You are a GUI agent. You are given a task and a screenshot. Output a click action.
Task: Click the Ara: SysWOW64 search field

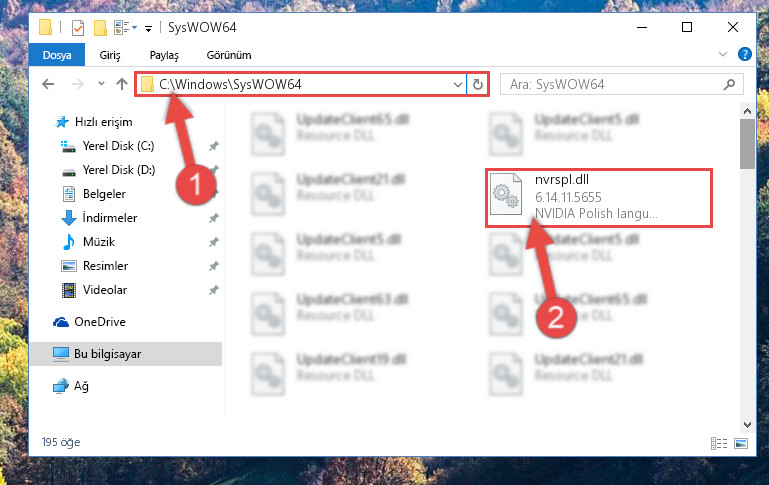coord(613,84)
